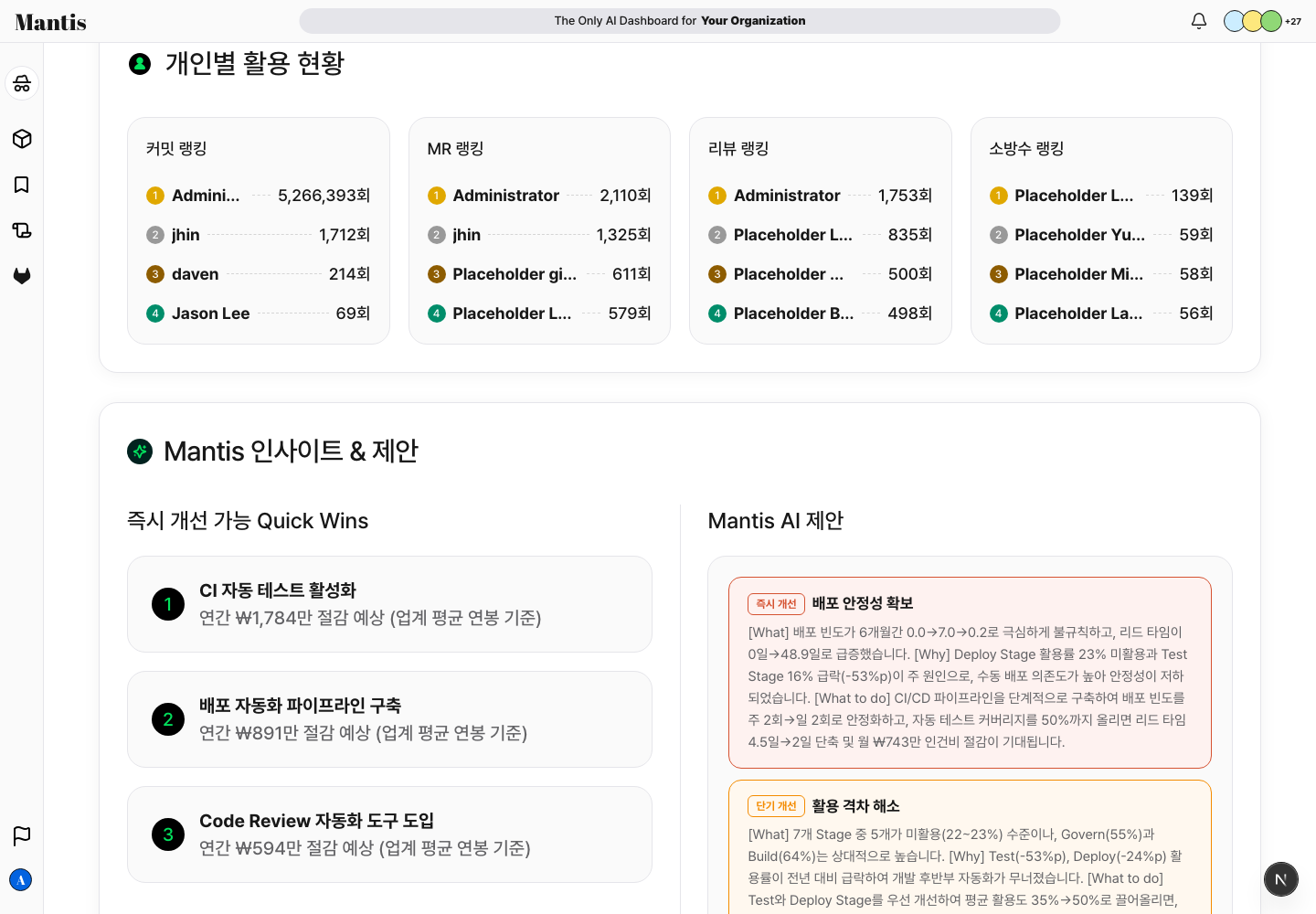1316x914 pixels.
Task: Select Administrator with 1,753회 reviews
Action: pos(821,196)
